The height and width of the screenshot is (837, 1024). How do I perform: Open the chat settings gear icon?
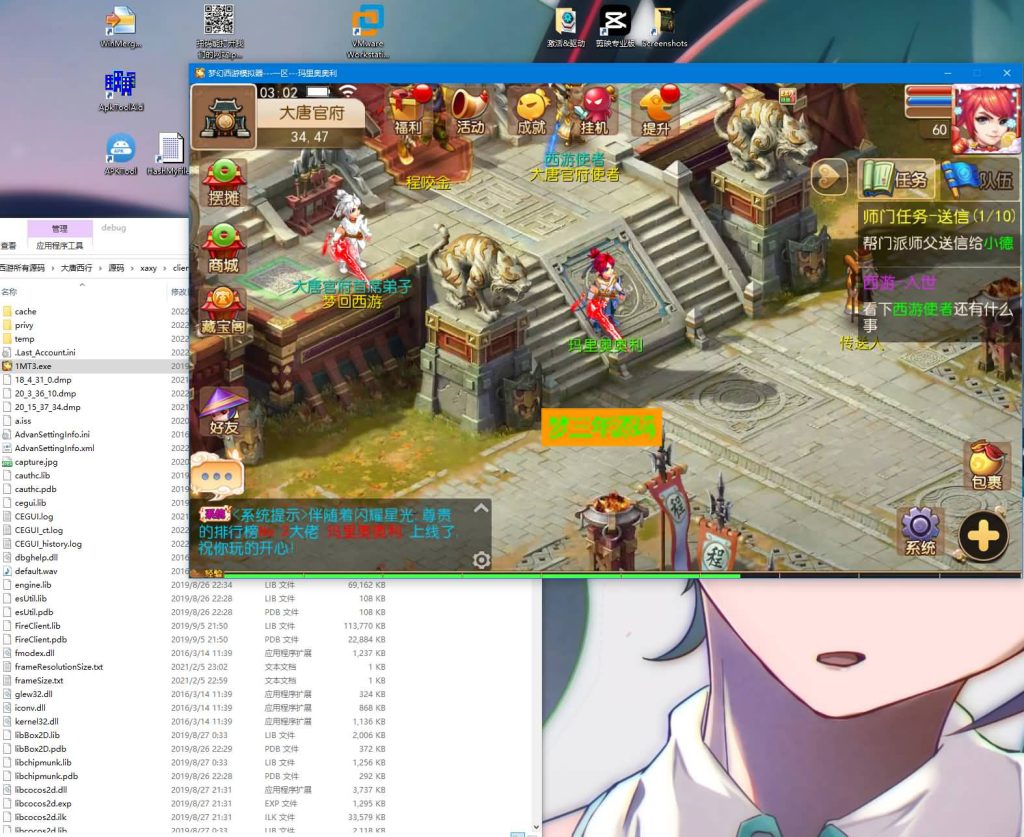point(481,560)
